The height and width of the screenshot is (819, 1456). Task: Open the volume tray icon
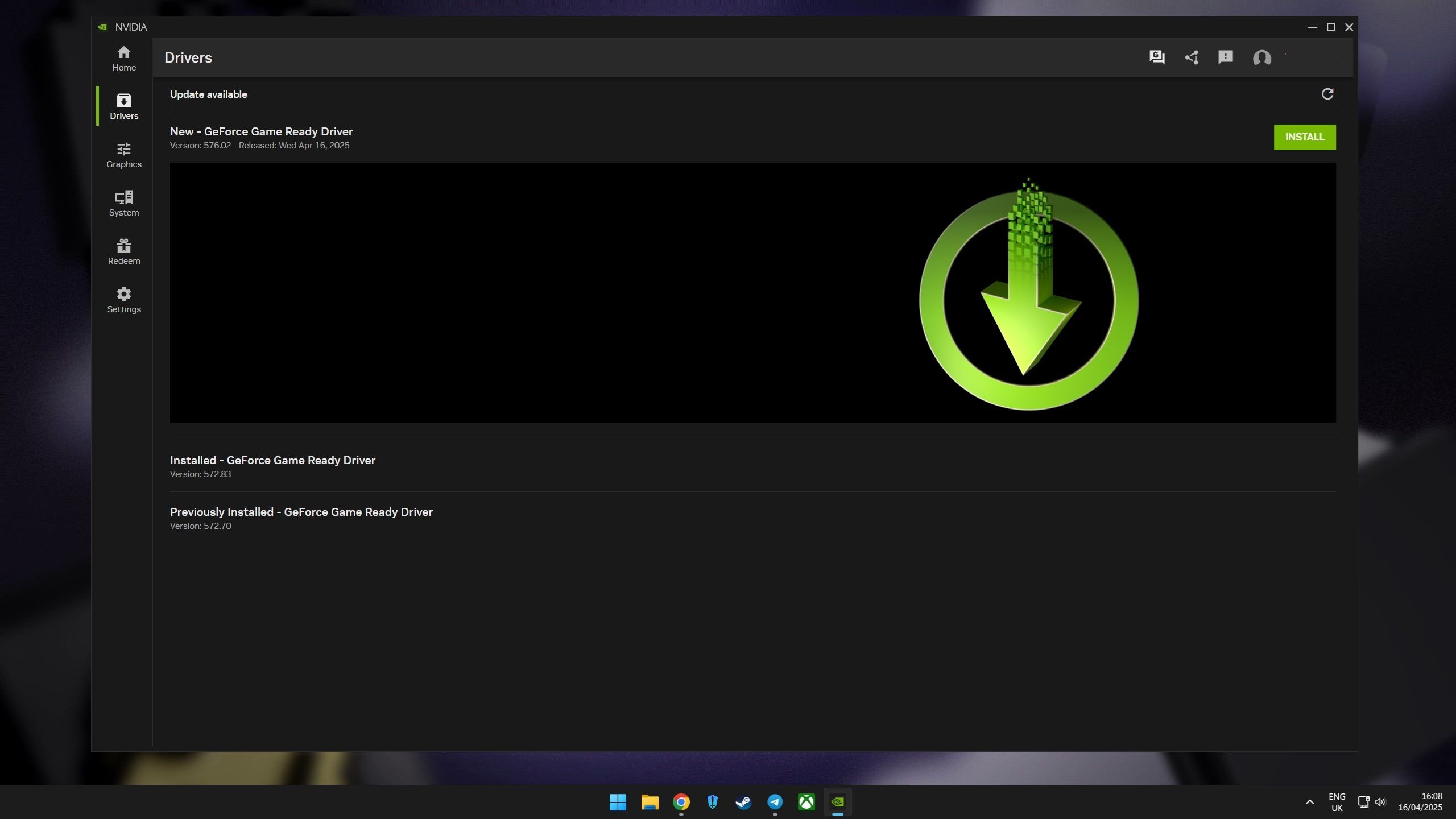pyautogui.click(x=1380, y=802)
